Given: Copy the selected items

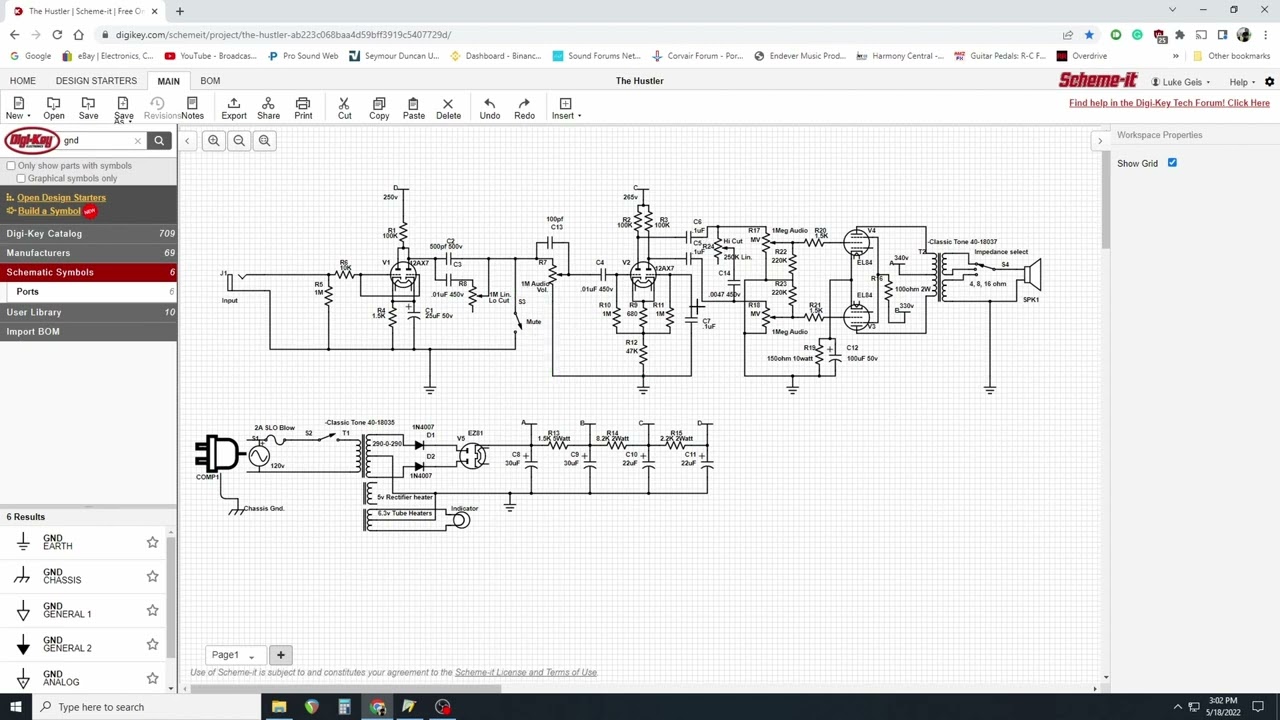Looking at the screenshot, I should click(x=379, y=108).
